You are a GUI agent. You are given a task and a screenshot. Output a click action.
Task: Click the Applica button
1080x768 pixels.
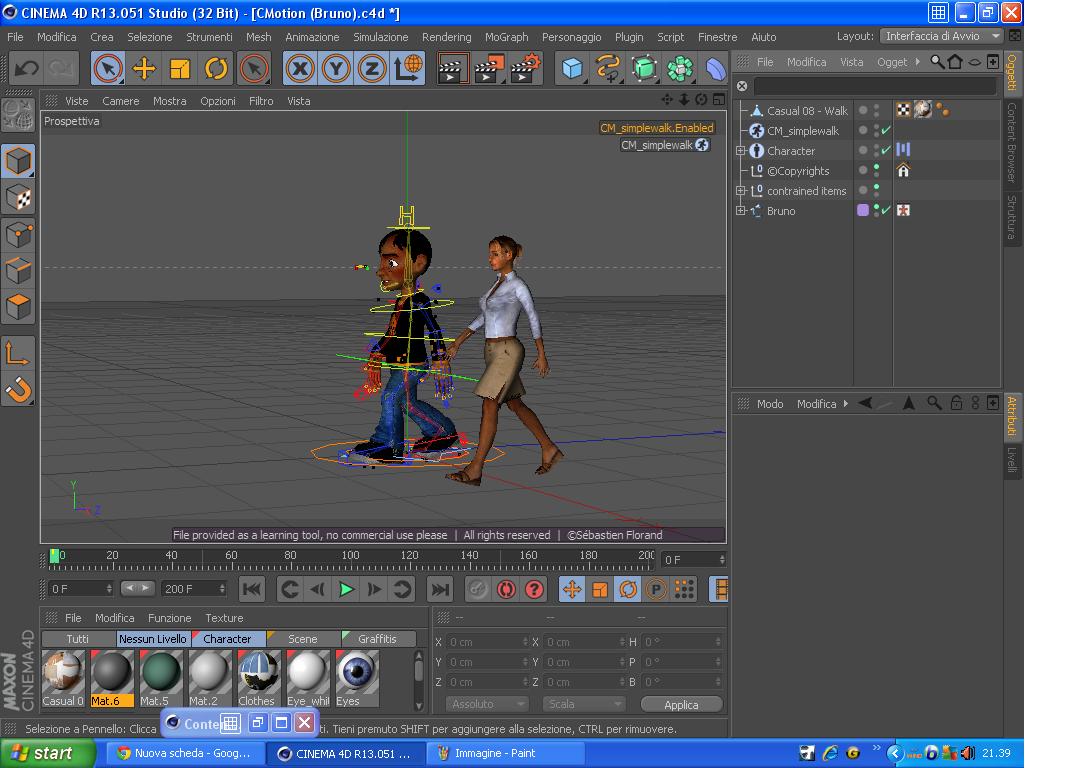[x=681, y=705]
